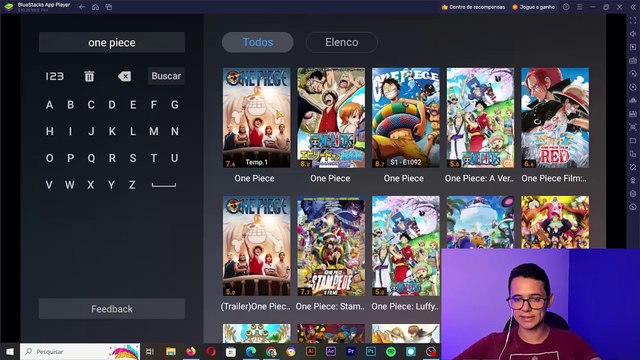The height and width of the screenshot is (360, 640).
Task: Click BlueStacks multi-instance tabs icon
Action: pyautogui.click(x=109, y=7)
